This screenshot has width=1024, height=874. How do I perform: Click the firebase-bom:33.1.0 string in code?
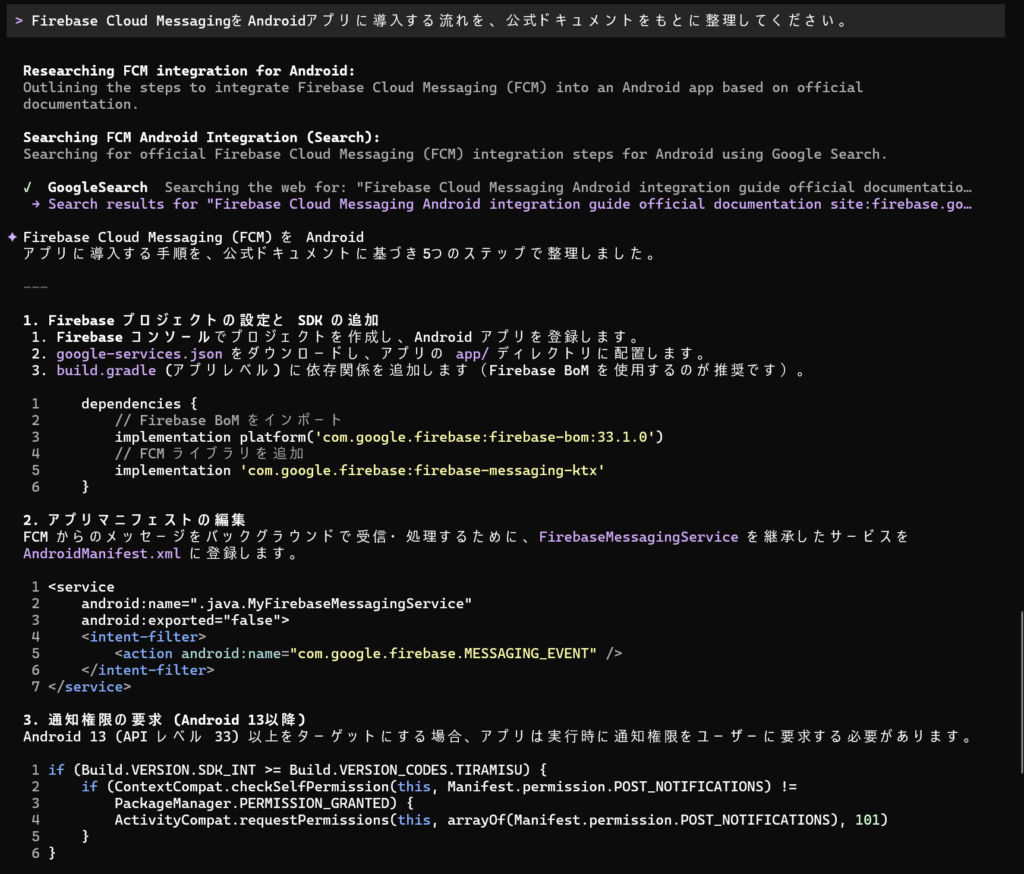pyautogui.click(x=485, y=437)
